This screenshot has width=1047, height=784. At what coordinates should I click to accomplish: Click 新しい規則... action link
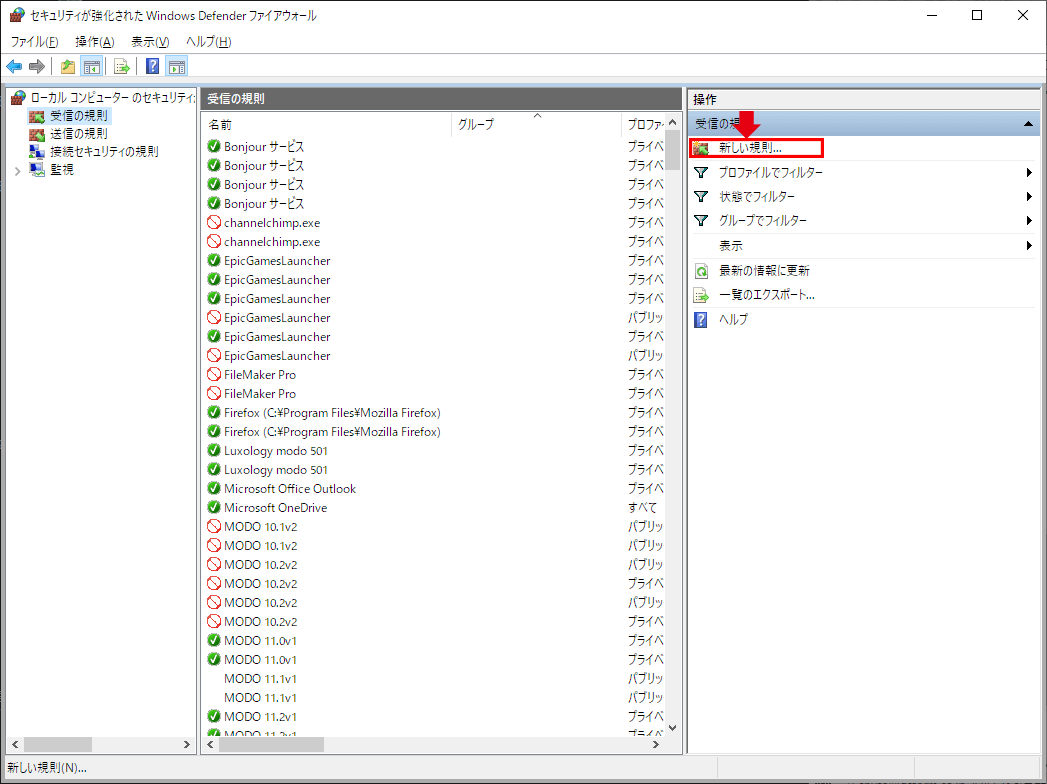750,148
